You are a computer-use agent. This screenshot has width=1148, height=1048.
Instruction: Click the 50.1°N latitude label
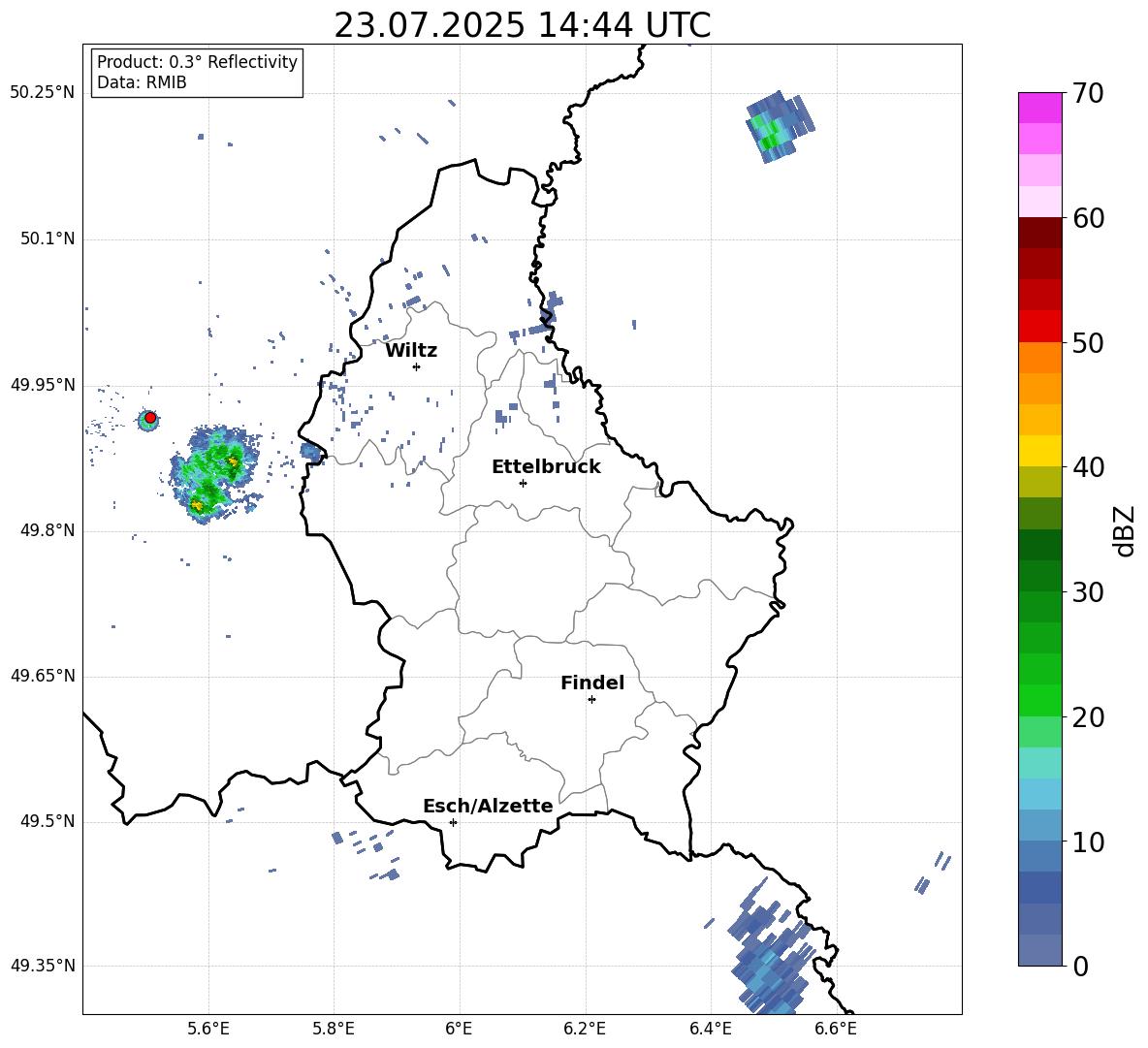(47, 239)
